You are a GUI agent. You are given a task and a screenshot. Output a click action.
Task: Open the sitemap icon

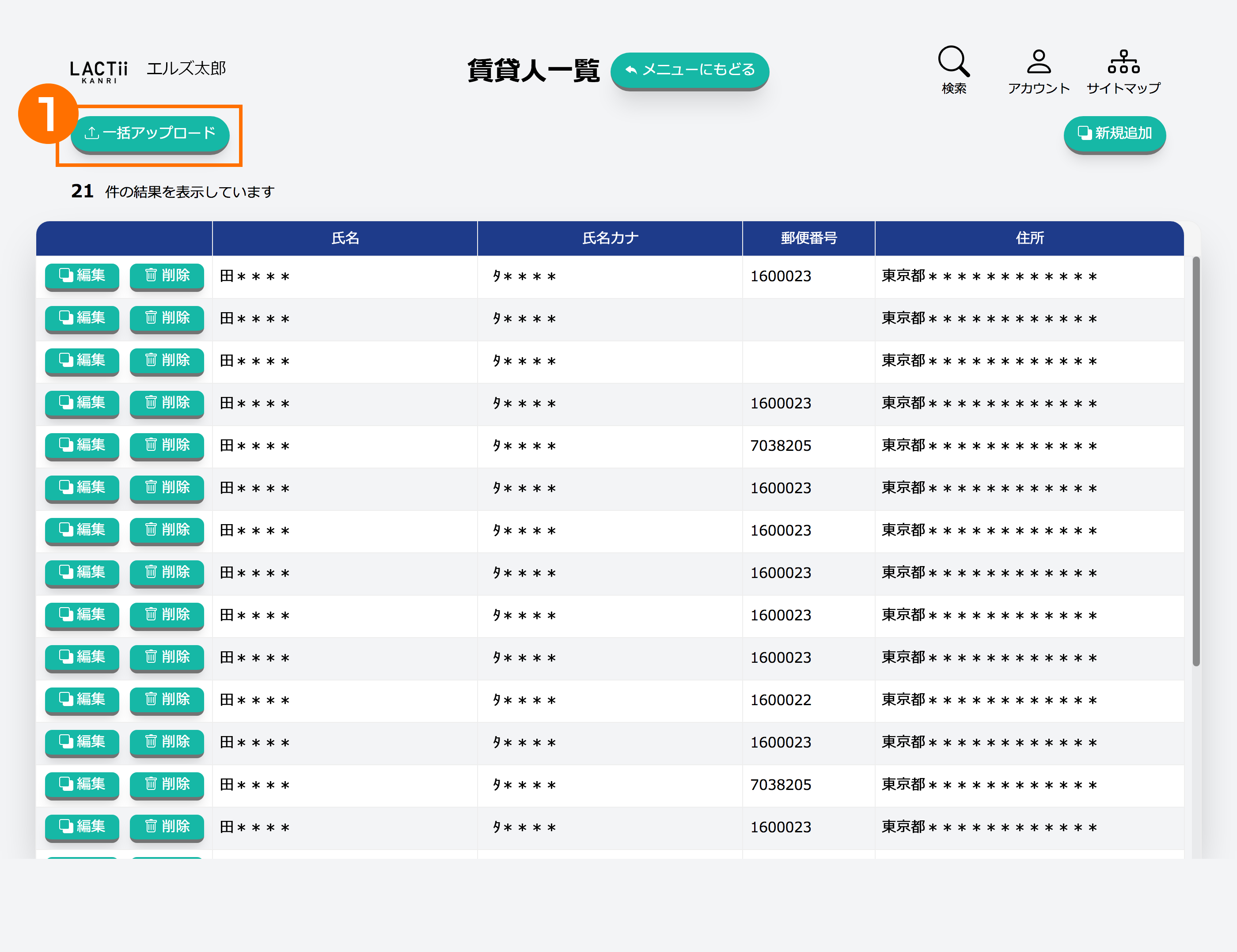point(1123,62)
